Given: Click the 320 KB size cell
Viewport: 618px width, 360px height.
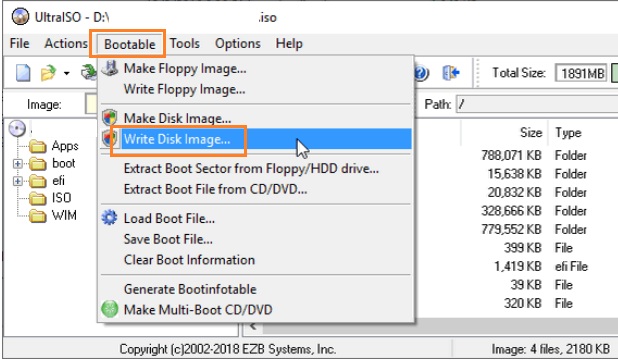Looking at the screenshot, I should pyautogui.click(x=523, y=304).
